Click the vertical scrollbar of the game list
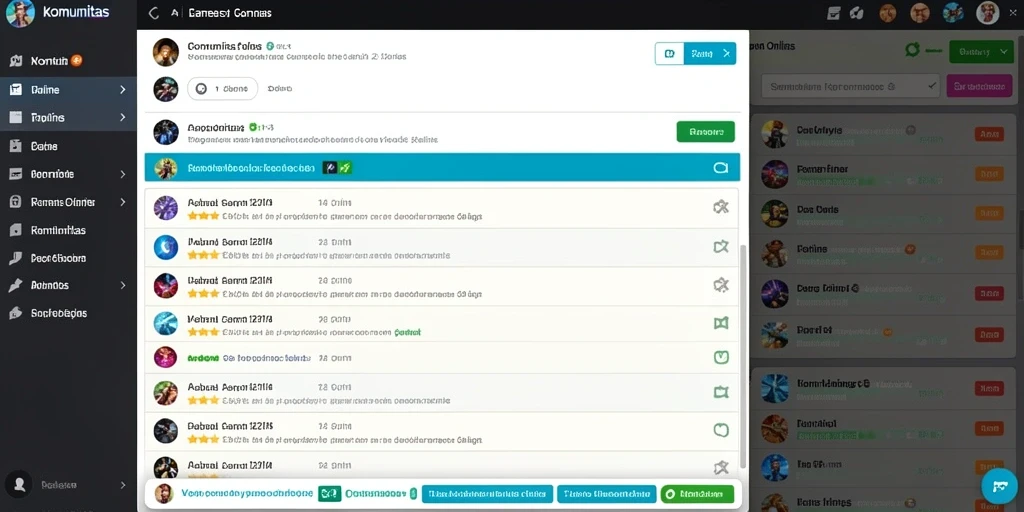1024x512 pixels. (744, 356)
